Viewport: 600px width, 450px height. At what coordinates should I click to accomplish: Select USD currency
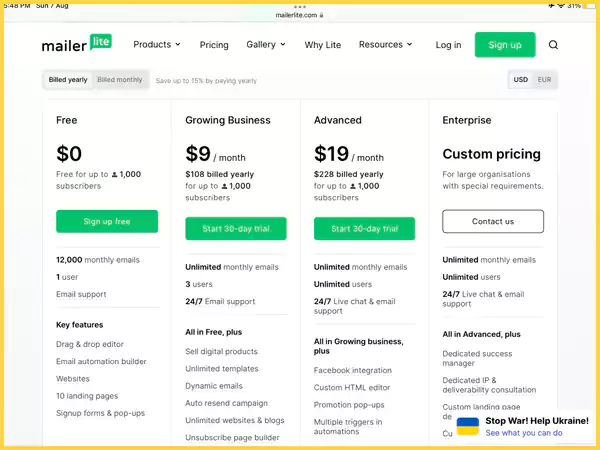[x=520, y=80]
